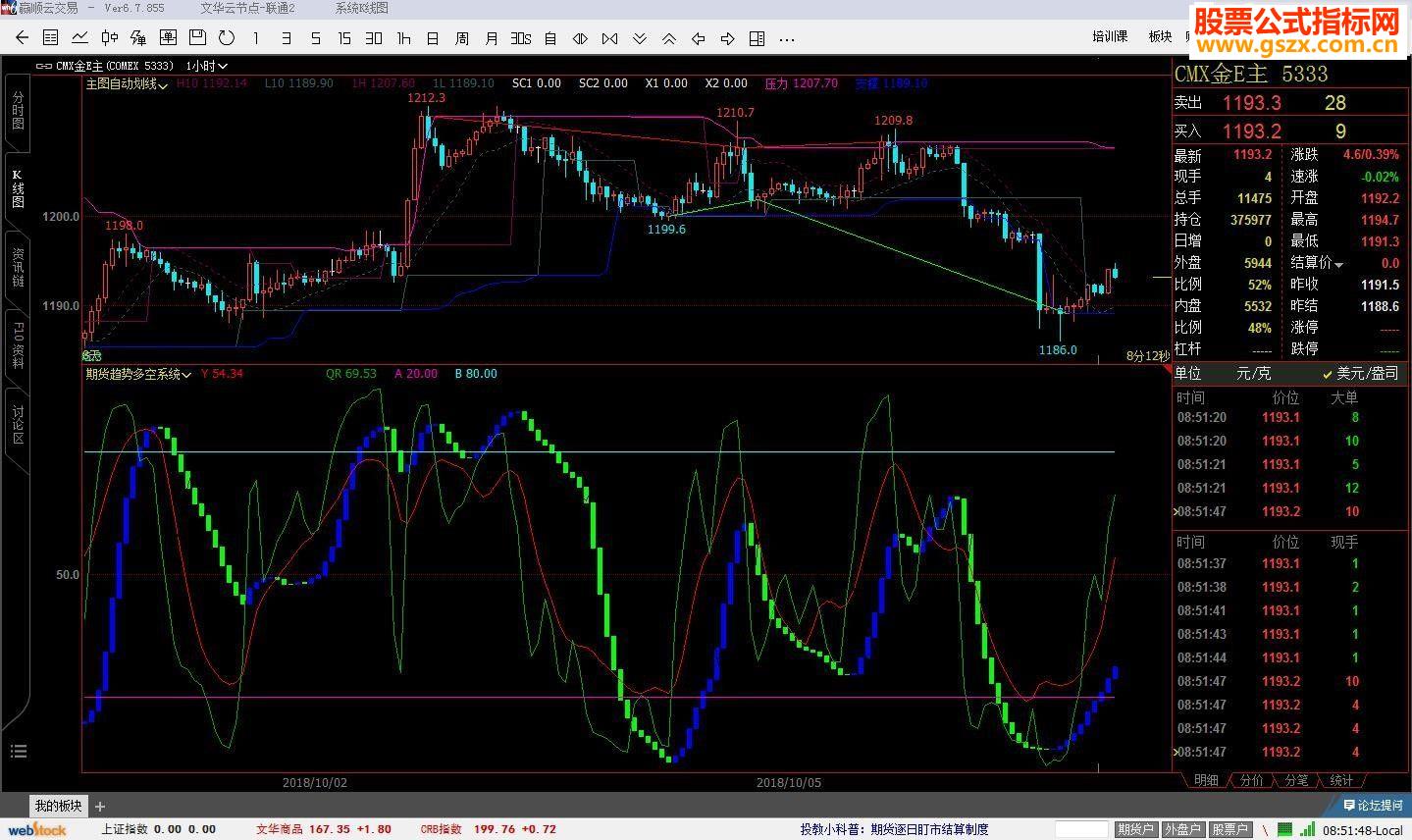Screen dimensions: 1412x840
Task: Click the CMX金E主 5333 title
Action: click(1251, 74)
